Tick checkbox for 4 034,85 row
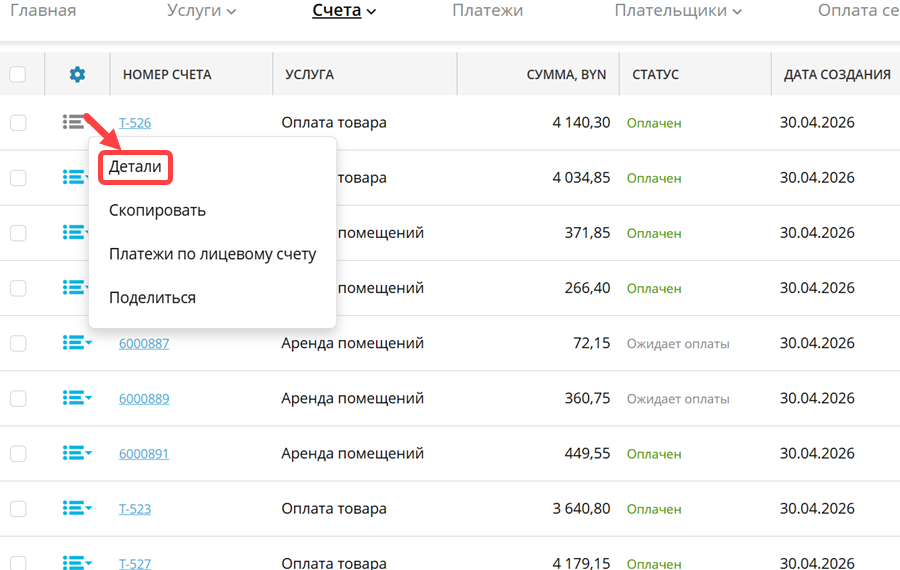 point(18,177)
